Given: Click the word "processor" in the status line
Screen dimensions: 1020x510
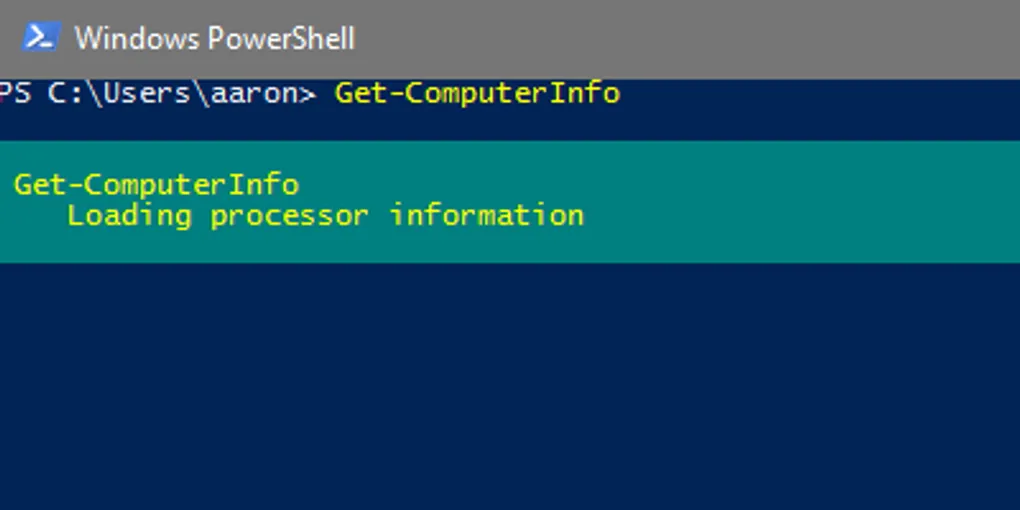Looking at the screenshot, I should tap(289, 216).
